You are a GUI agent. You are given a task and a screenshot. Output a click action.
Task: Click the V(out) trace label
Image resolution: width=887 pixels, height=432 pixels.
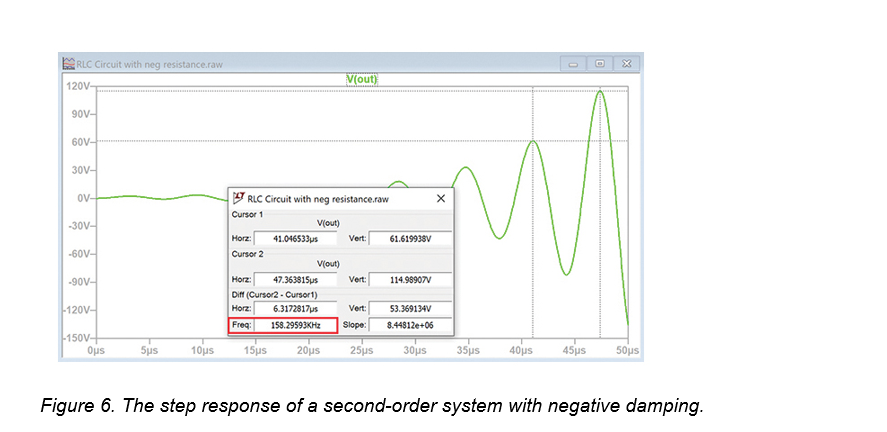pyautogui.click(x=361, y=79)
